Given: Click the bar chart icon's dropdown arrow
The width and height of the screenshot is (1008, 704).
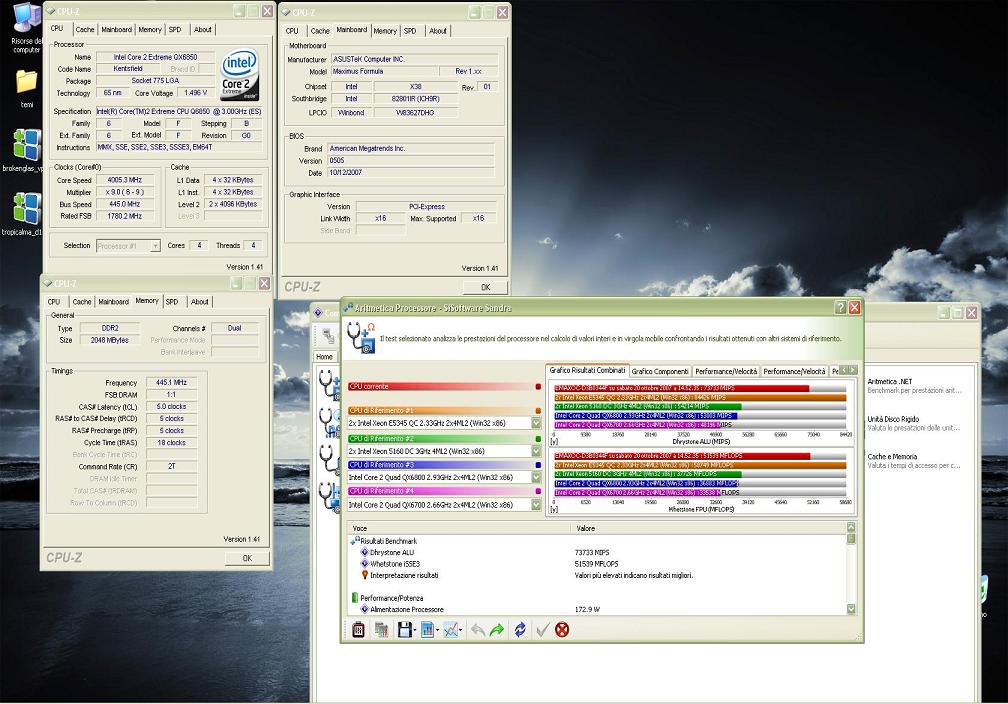Looking at the screenshot, I should tap(438, 631).
